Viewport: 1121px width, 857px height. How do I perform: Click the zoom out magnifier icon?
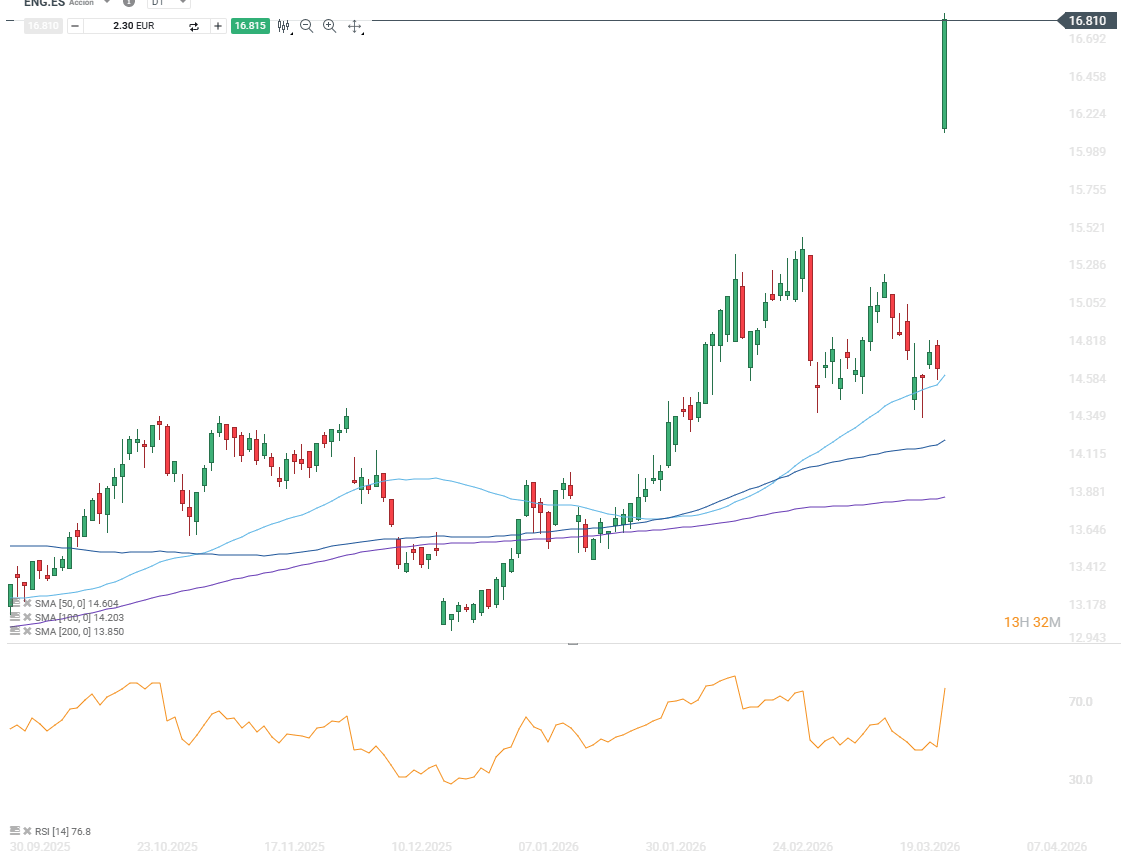click(x=307, y=26)
